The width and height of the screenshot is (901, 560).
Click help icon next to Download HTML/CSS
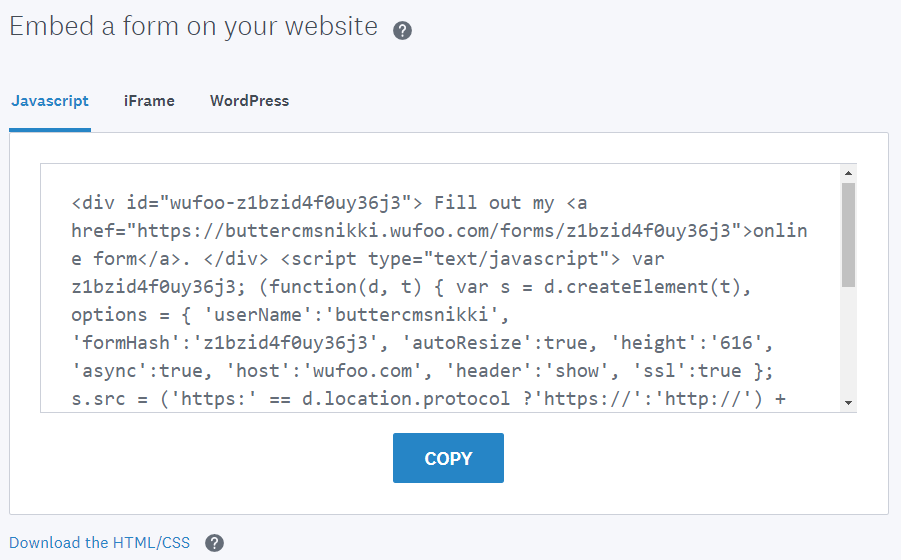coord(214,543)
